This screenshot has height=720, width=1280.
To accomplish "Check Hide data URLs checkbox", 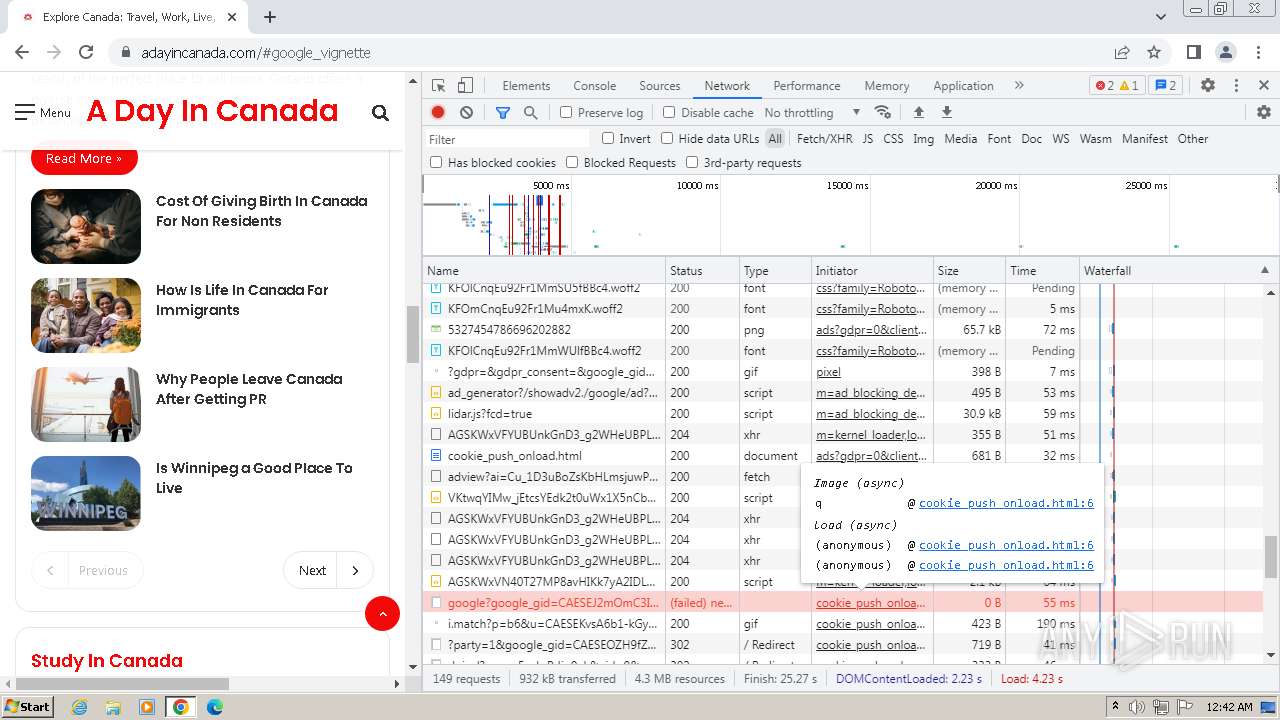I will 667,139.
